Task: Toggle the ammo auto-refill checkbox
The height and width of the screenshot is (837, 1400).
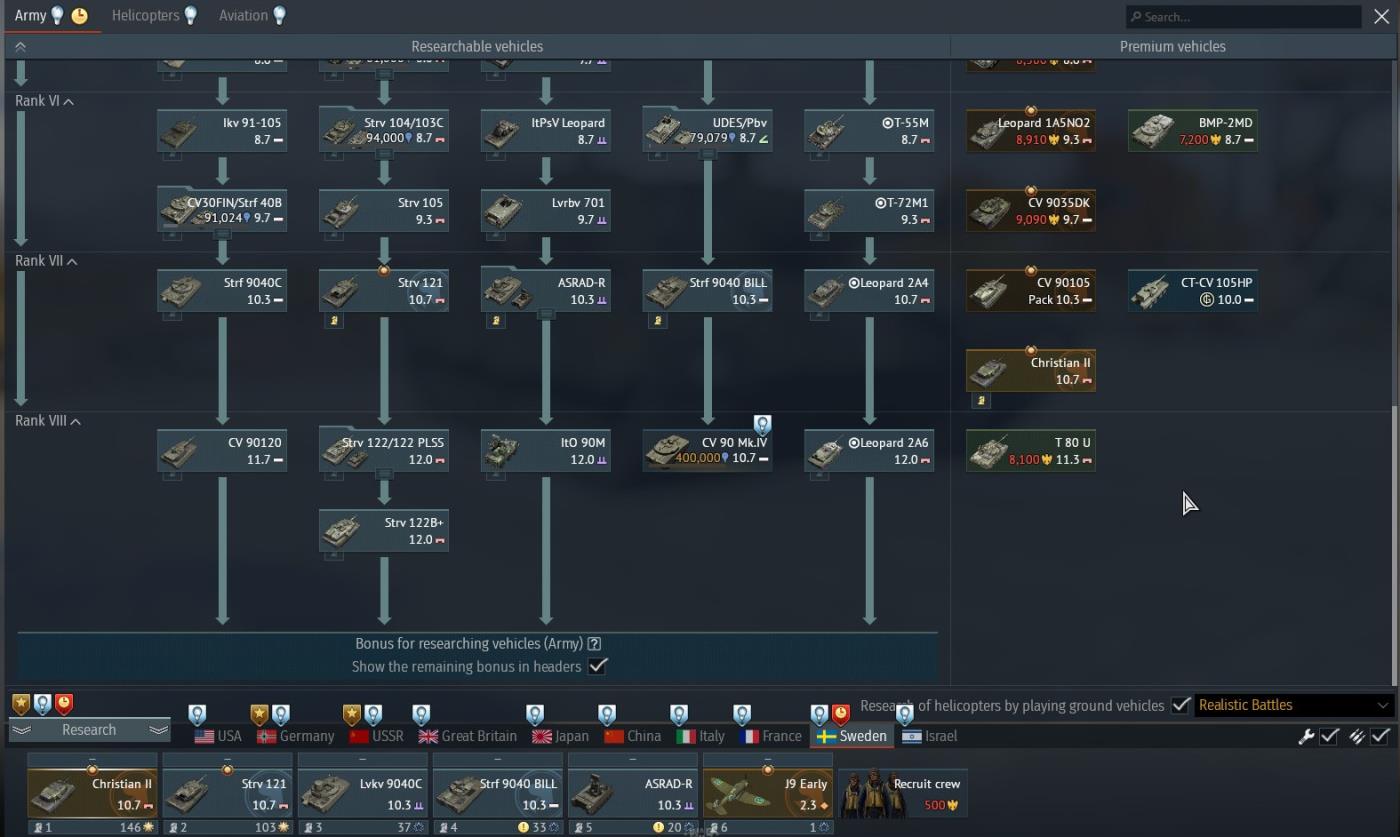Action: (x=1380, y=736)
